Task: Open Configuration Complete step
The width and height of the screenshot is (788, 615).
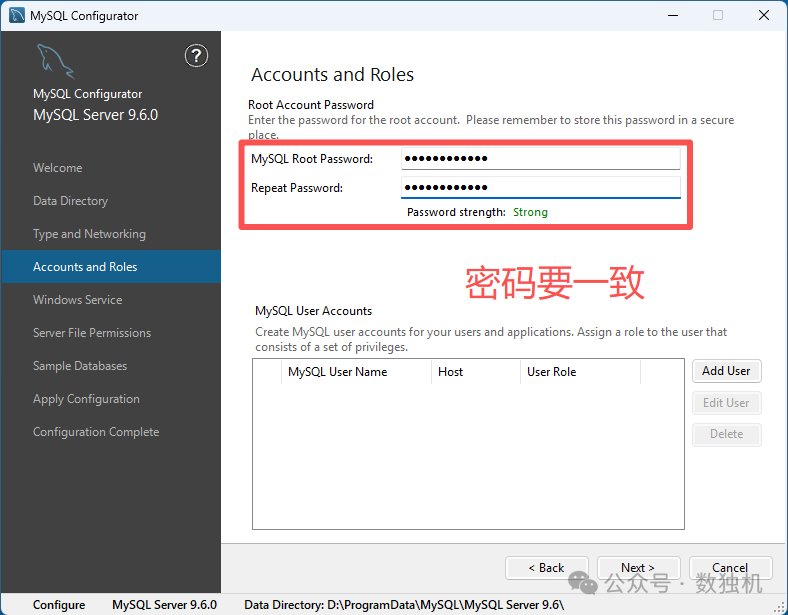Action: (96, 432)
